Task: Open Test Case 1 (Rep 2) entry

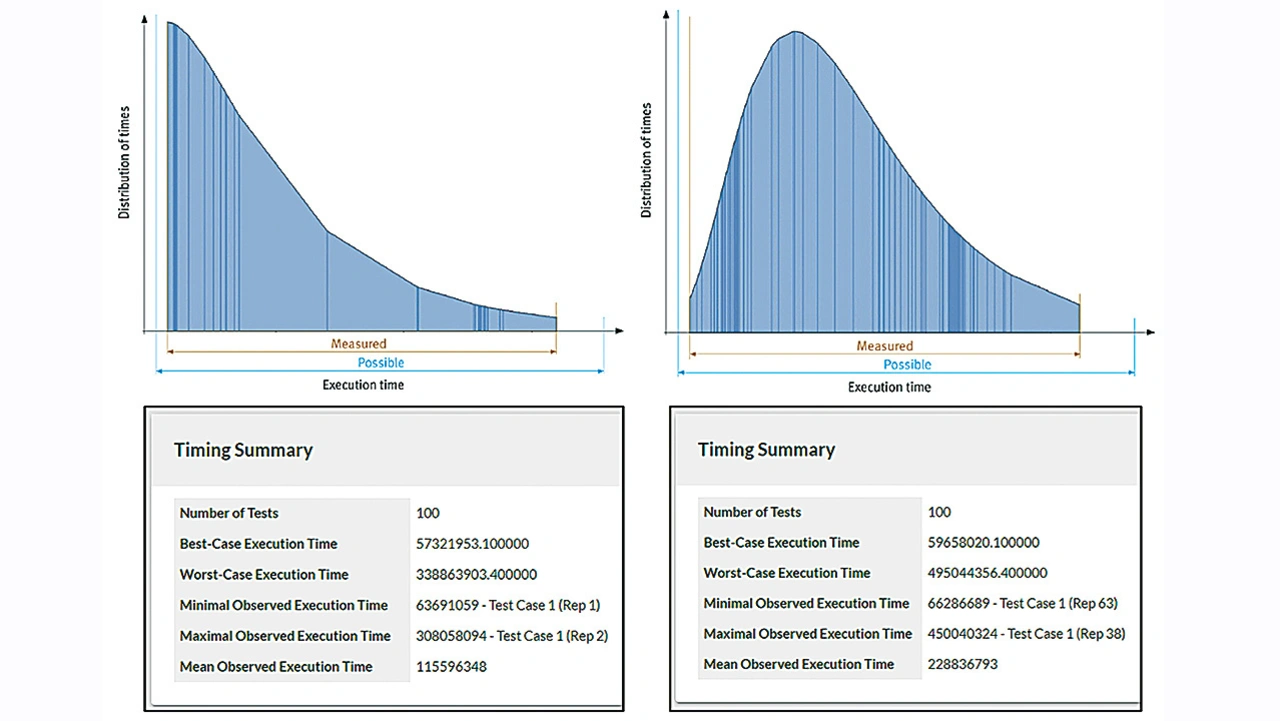Action: click(x=552, y=636)
